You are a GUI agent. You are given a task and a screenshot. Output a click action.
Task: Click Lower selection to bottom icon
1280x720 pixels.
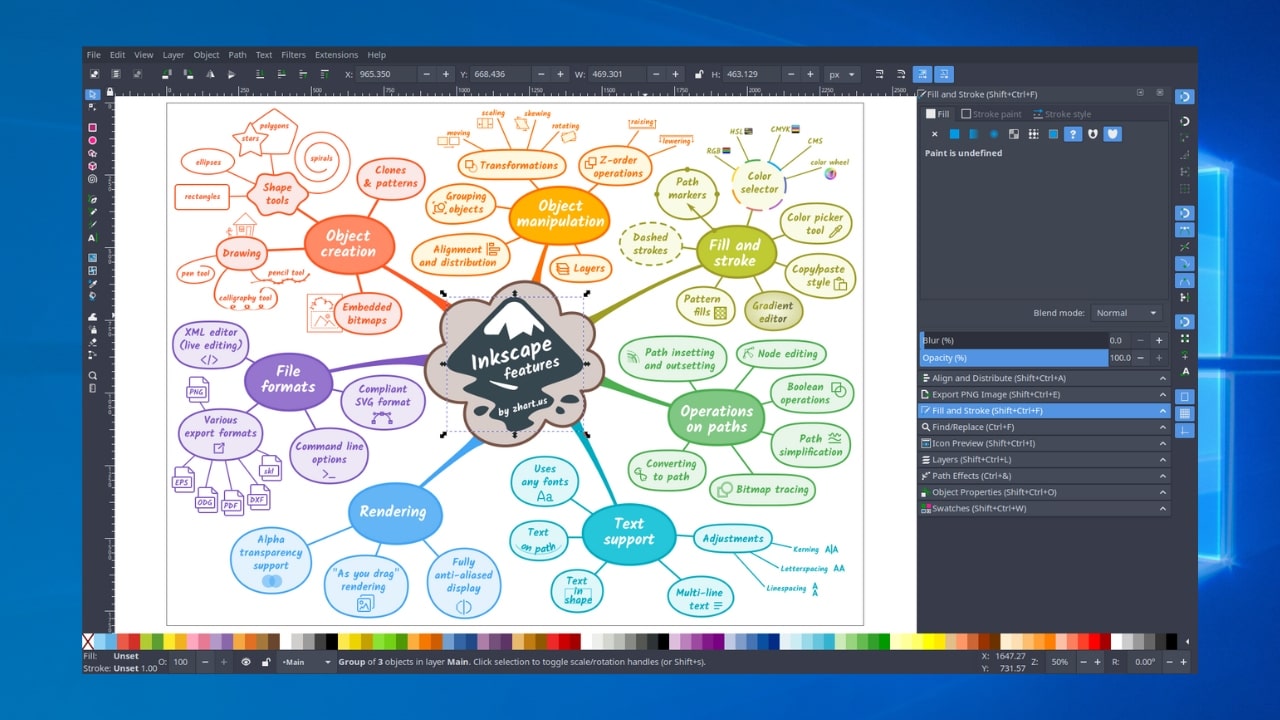[258, 74]
